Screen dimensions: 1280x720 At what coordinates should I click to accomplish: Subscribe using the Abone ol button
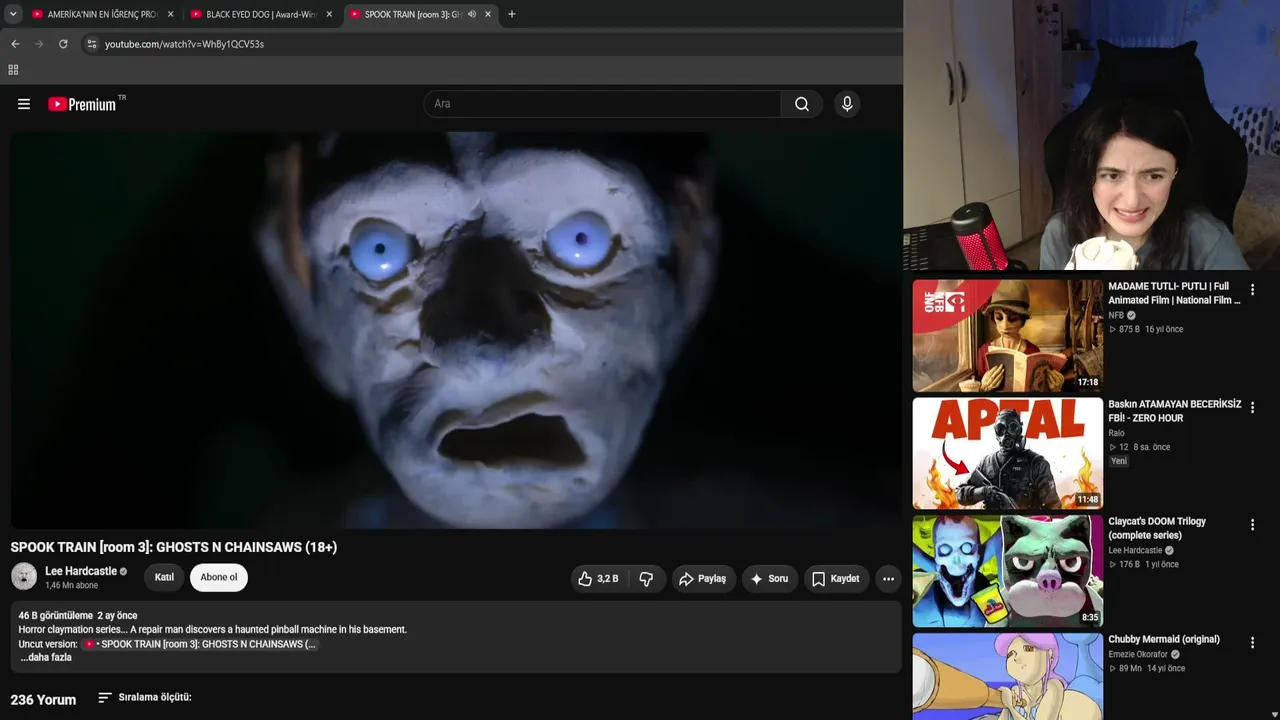point(219,577)
